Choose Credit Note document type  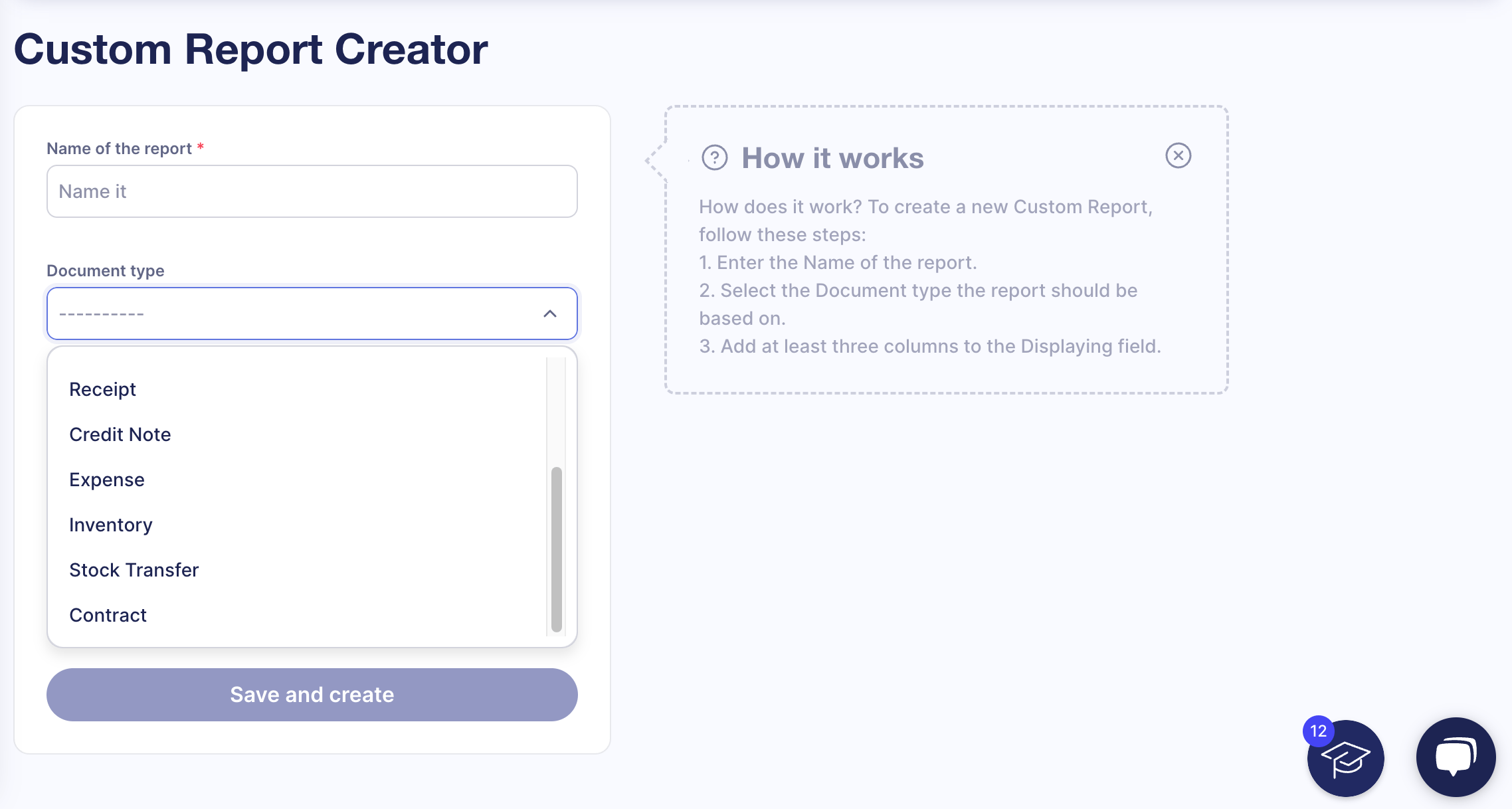[120, 434]
